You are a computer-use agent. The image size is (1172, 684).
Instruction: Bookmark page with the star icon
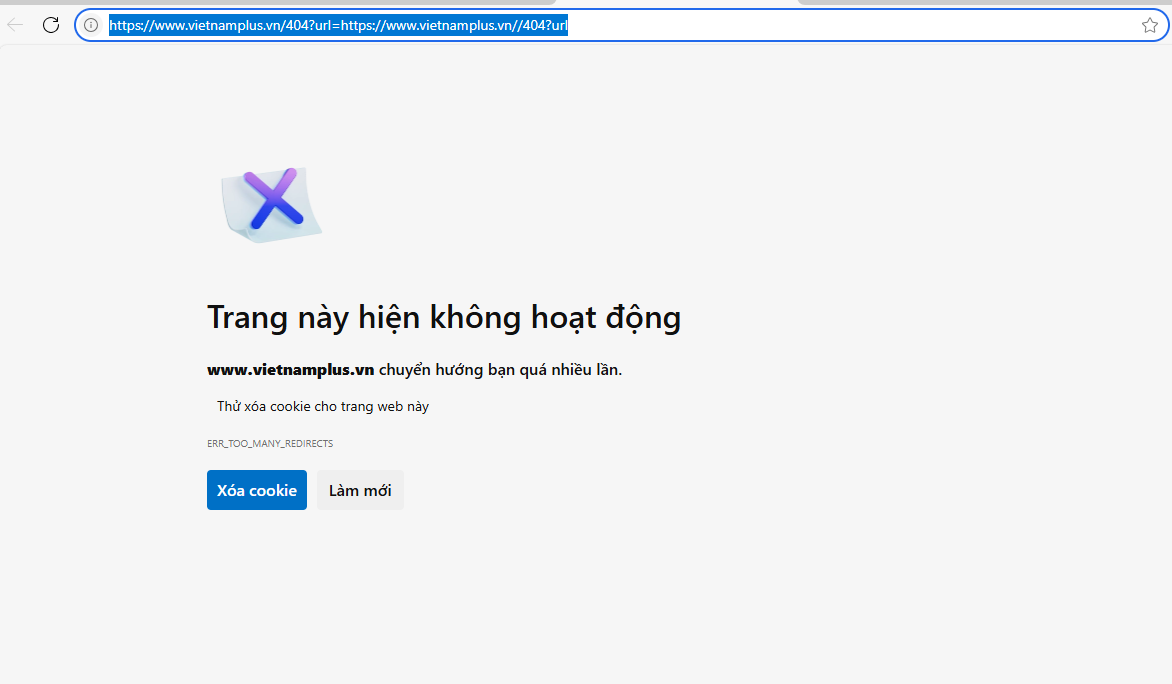pyautogui.click(x=1150, y=25)
